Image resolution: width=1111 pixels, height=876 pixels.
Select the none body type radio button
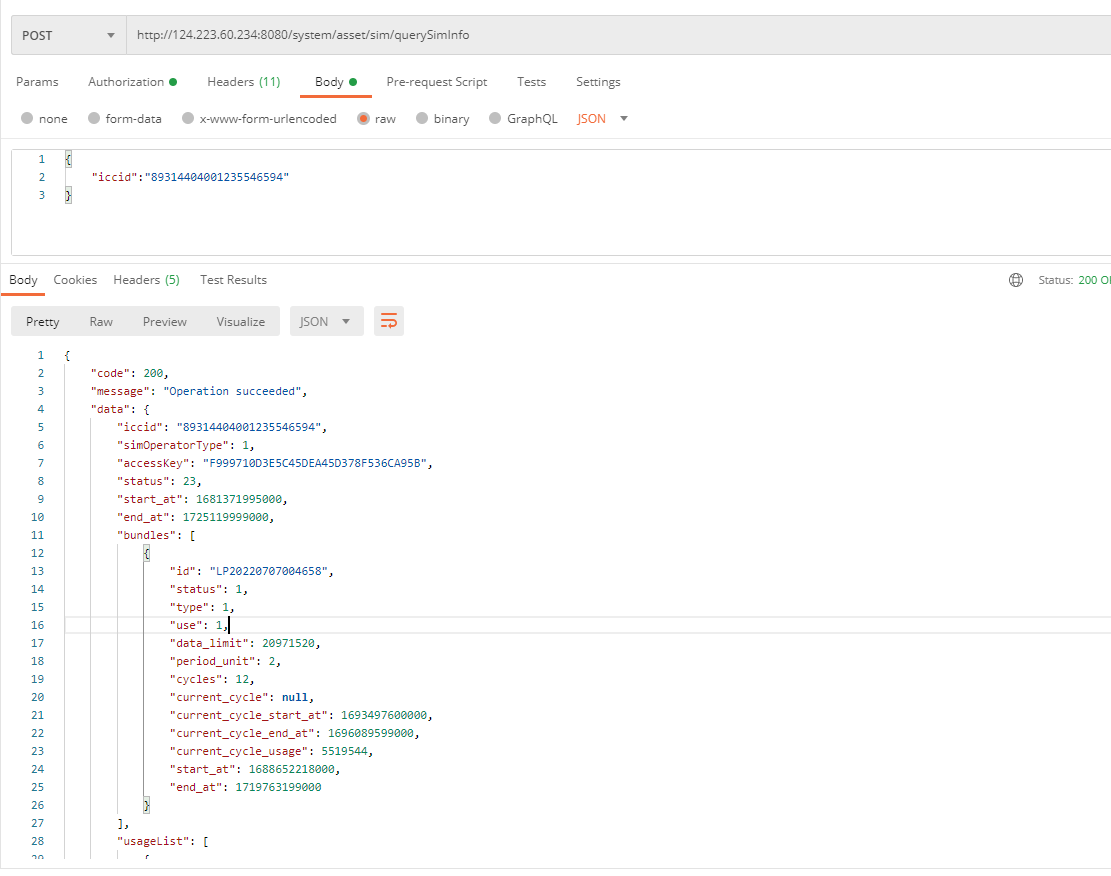click(x=27, y=118)
